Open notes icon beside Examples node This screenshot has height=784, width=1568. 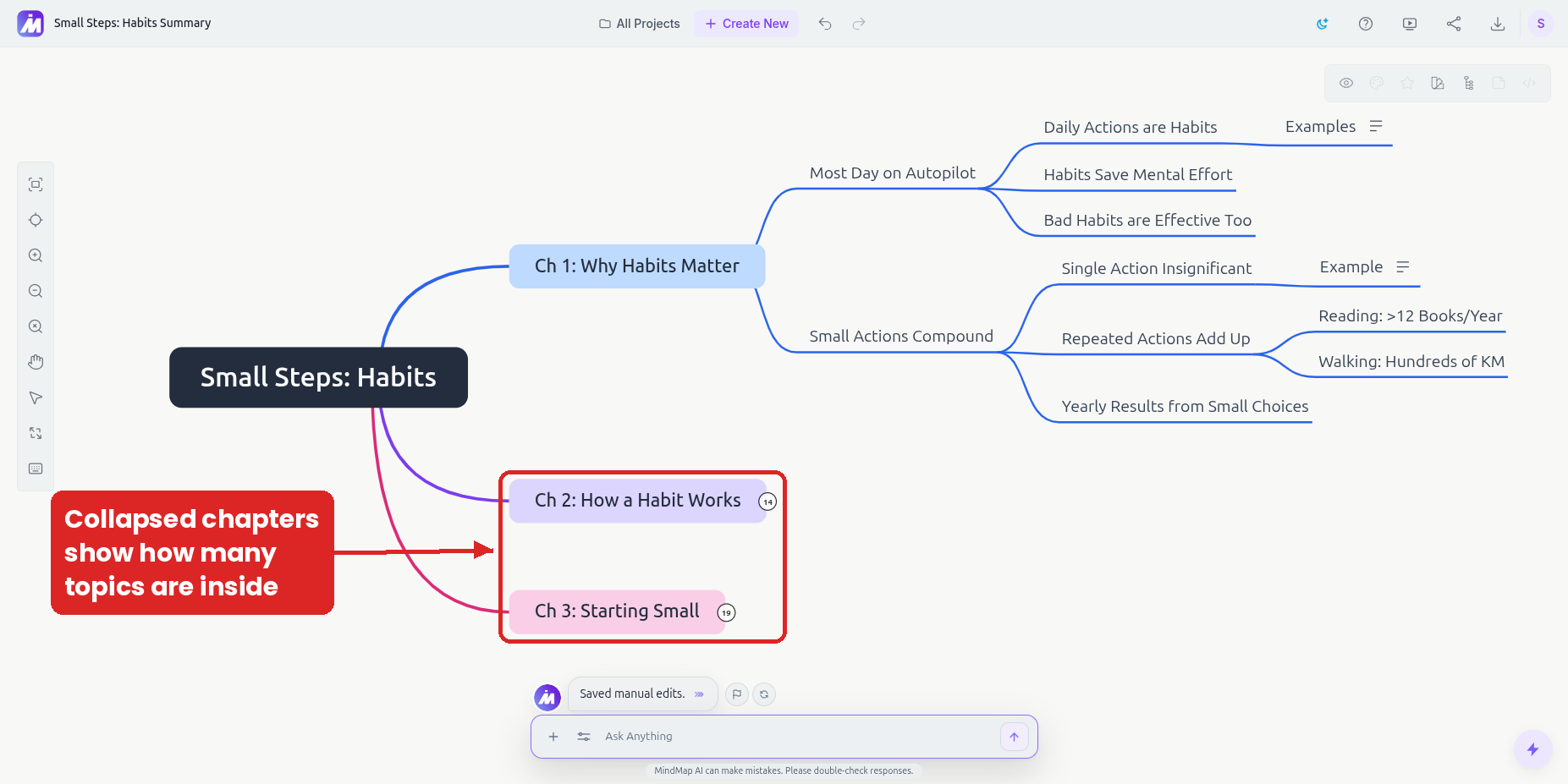point(1376,126)
